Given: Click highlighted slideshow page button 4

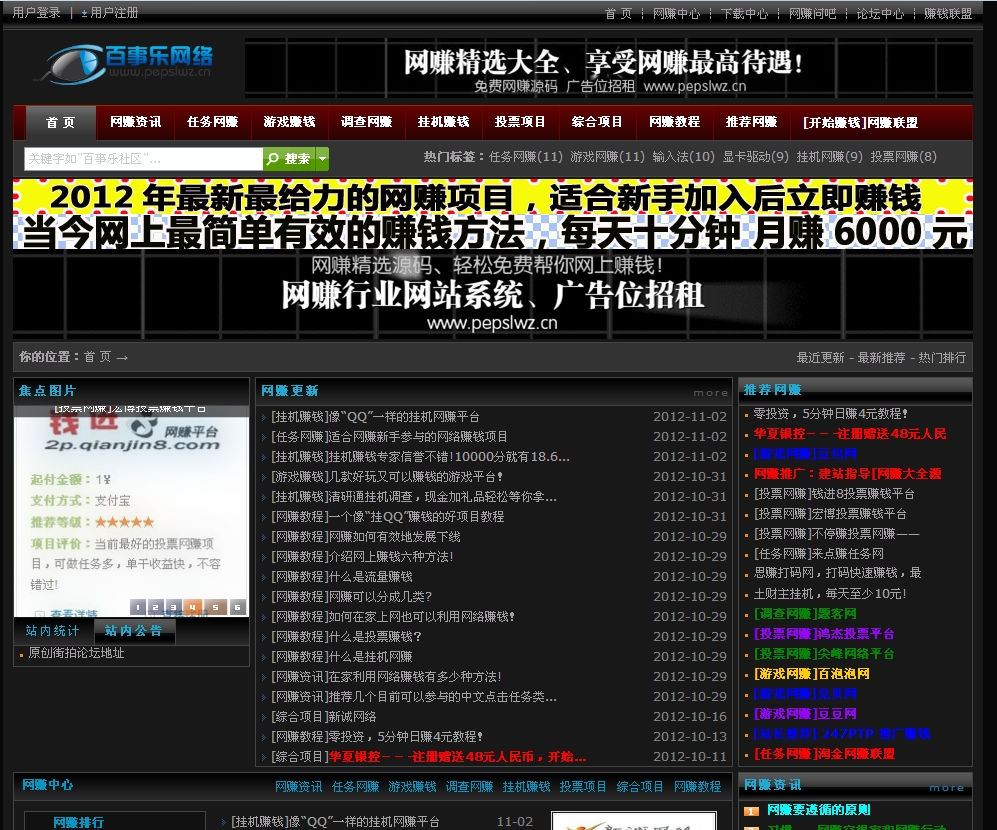Looking at the screenshot, I should click(x=193, y=607).
